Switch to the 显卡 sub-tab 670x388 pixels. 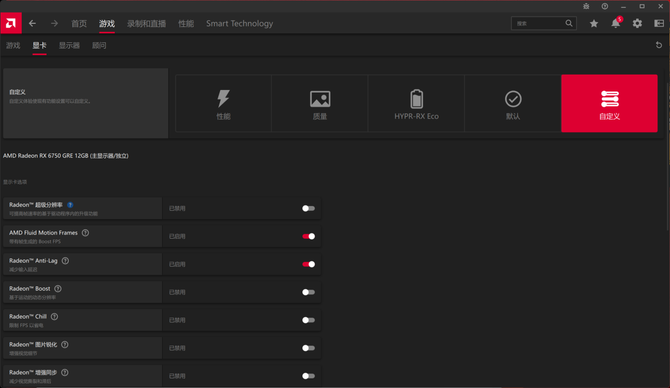click(x=39, y=45)
